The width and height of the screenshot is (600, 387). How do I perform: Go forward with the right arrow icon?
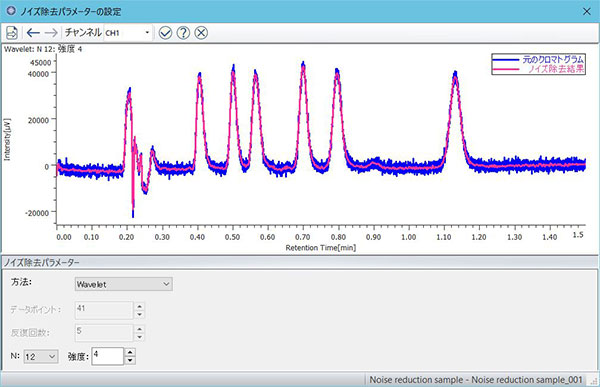coord(51,33)
